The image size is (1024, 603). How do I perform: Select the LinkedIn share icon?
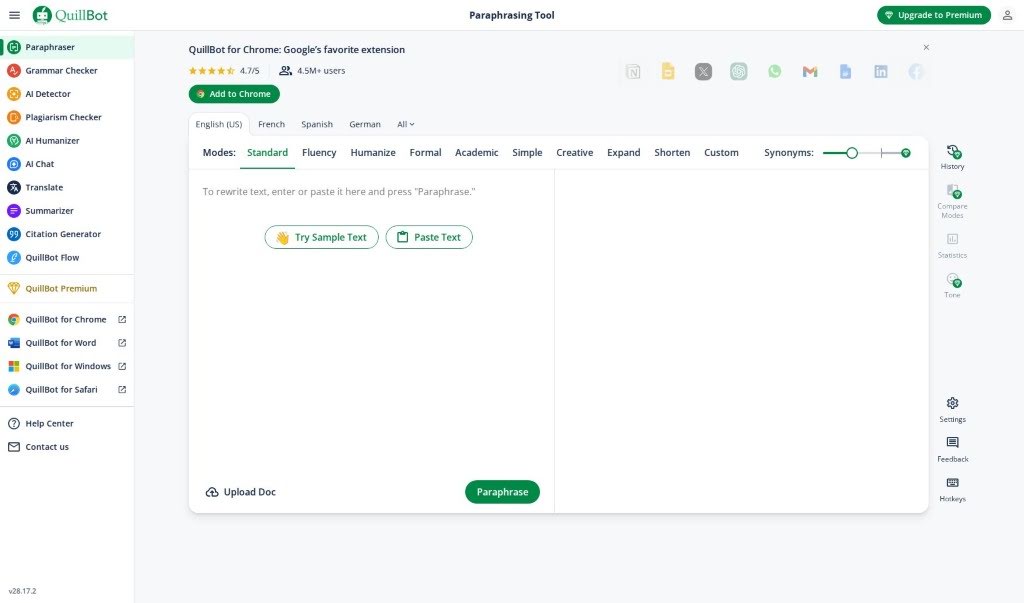coord(880,72)
